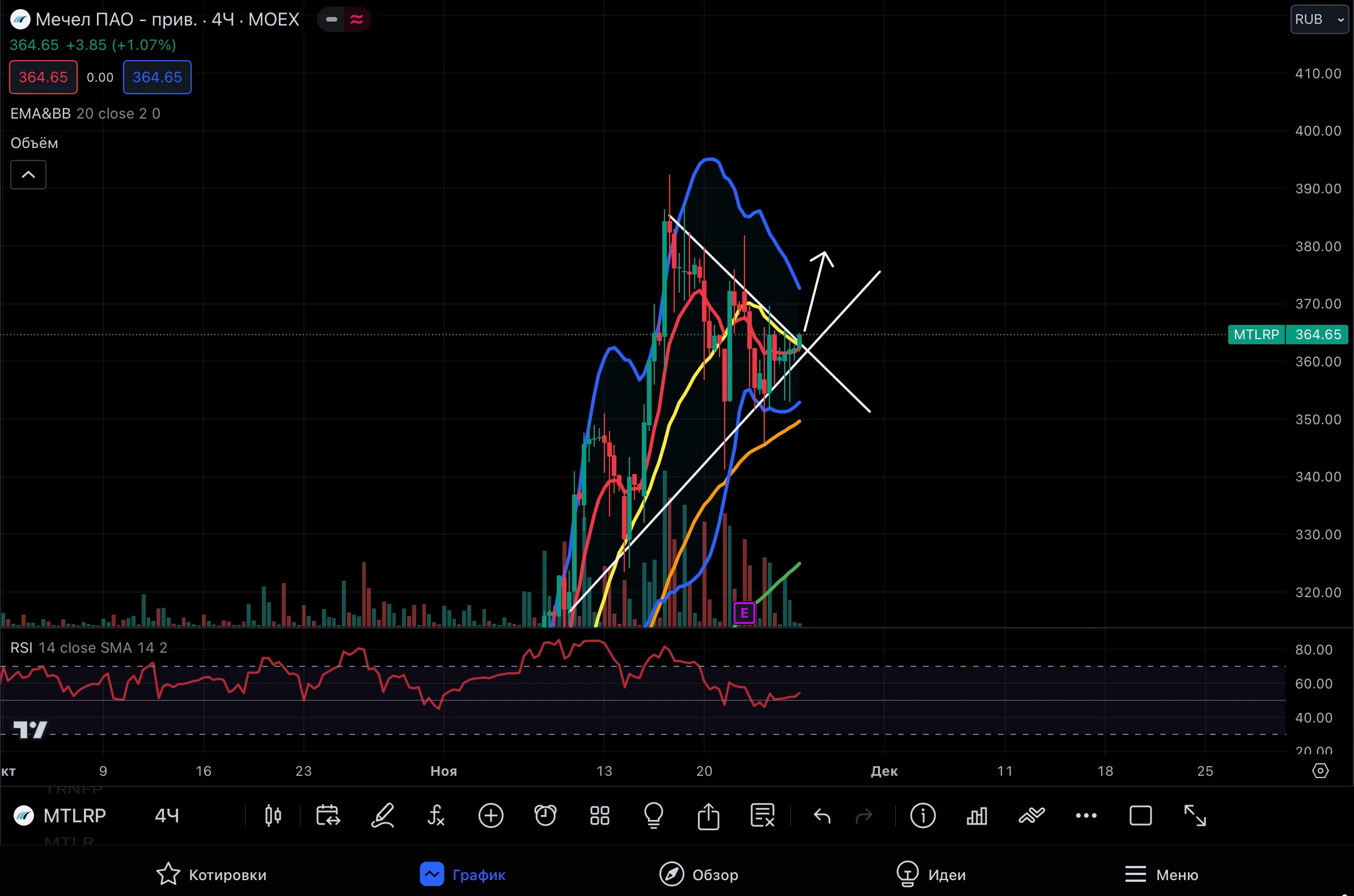
Task: Go to the Идеи tab
Action: [x=930, y=874]
